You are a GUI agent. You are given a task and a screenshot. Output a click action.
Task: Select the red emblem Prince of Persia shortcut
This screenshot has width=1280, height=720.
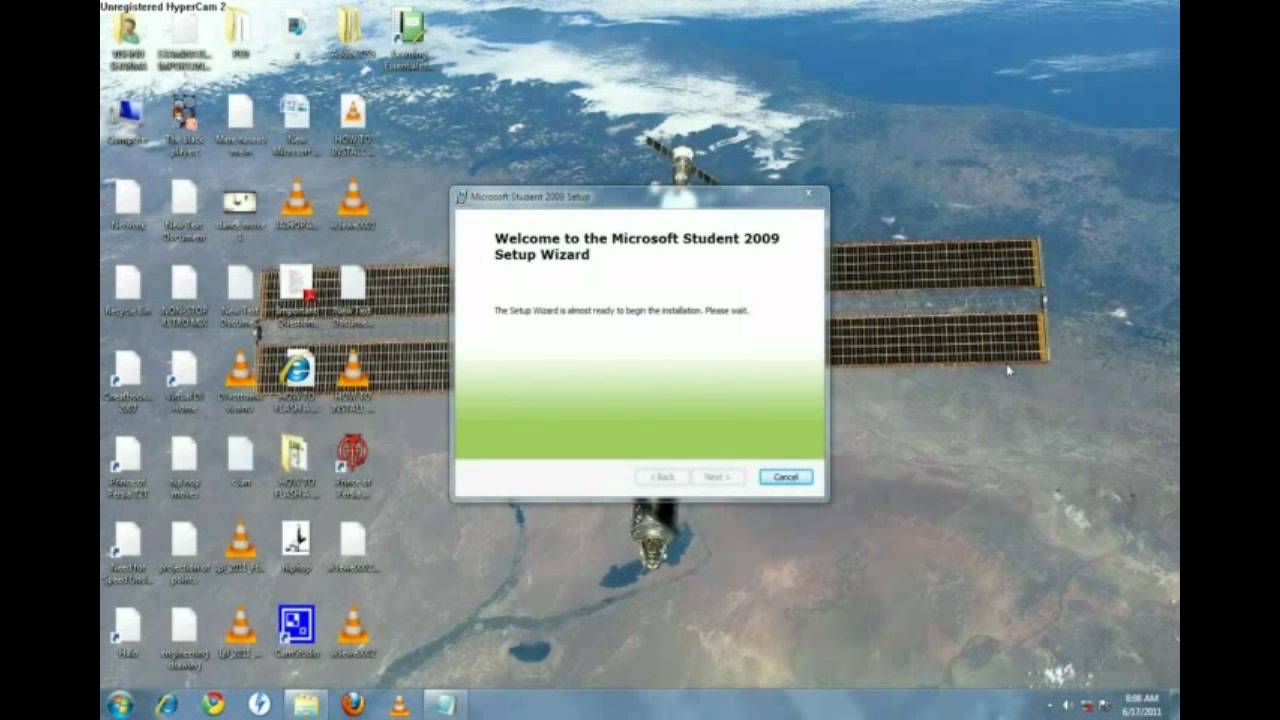[x=352, y=467]
